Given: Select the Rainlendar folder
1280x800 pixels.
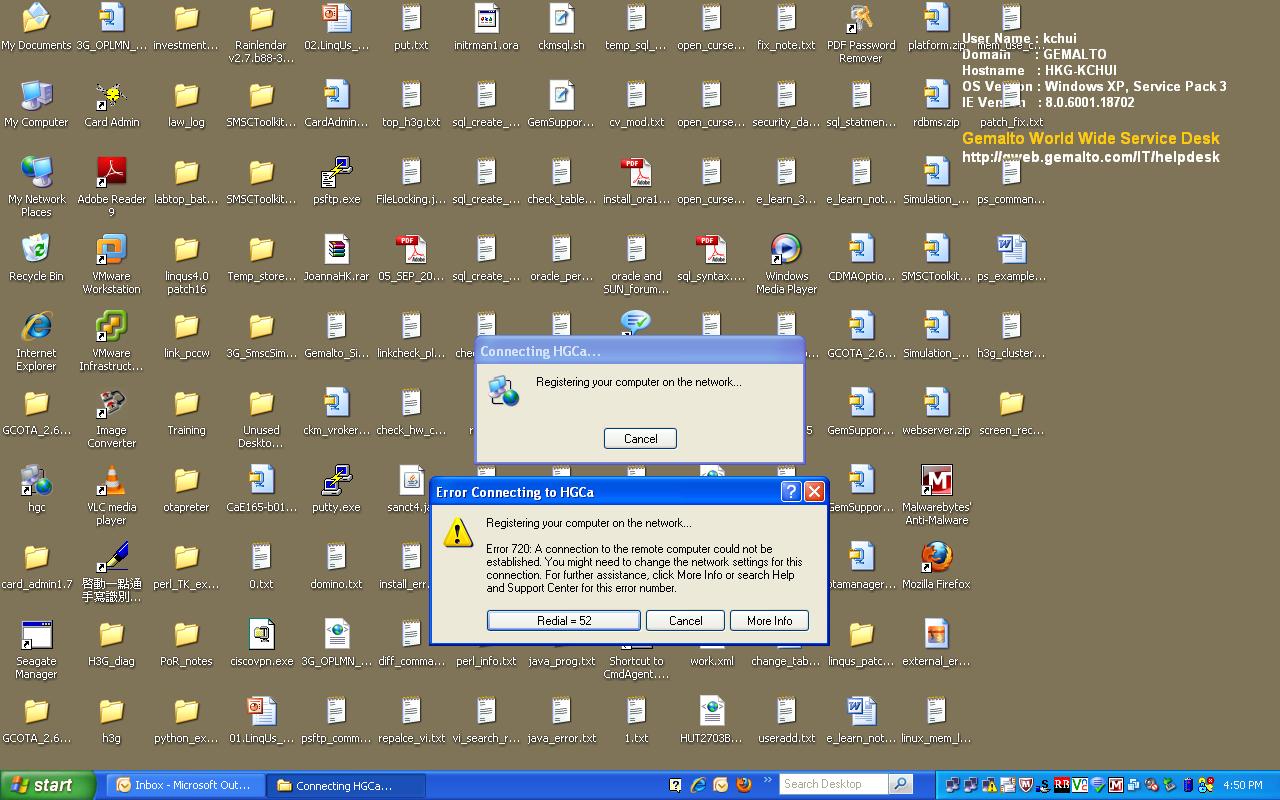Looking at the screenshot, I should pos(261,33).
